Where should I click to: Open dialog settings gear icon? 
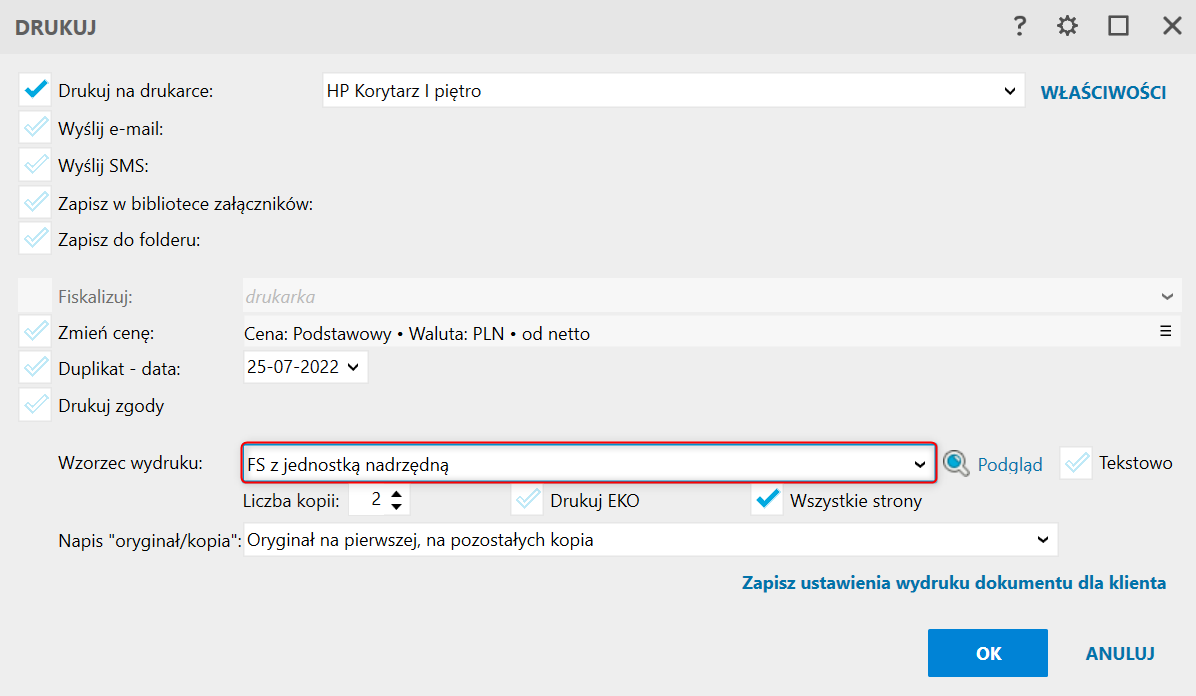tap(1068, 27)
